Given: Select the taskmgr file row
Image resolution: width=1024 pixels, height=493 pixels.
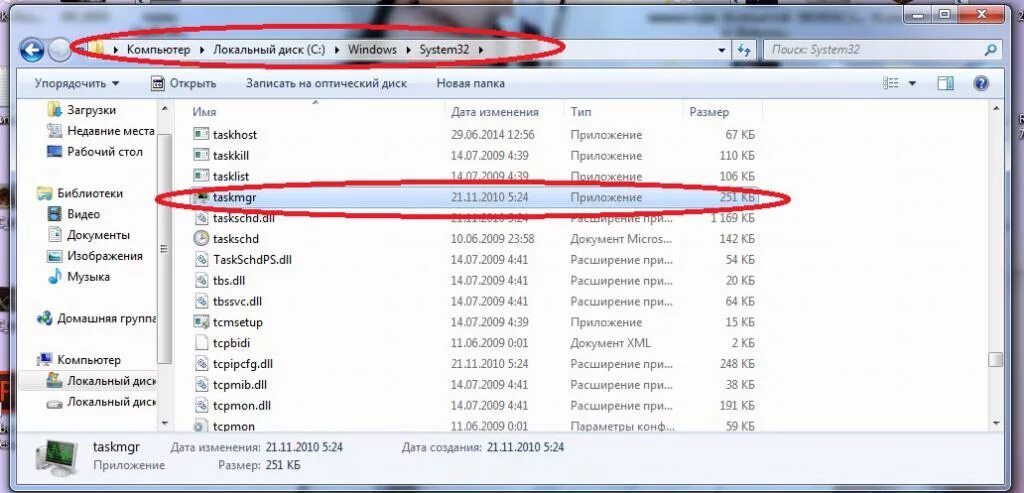Looking at the screenshot, I should click(475, 197).
